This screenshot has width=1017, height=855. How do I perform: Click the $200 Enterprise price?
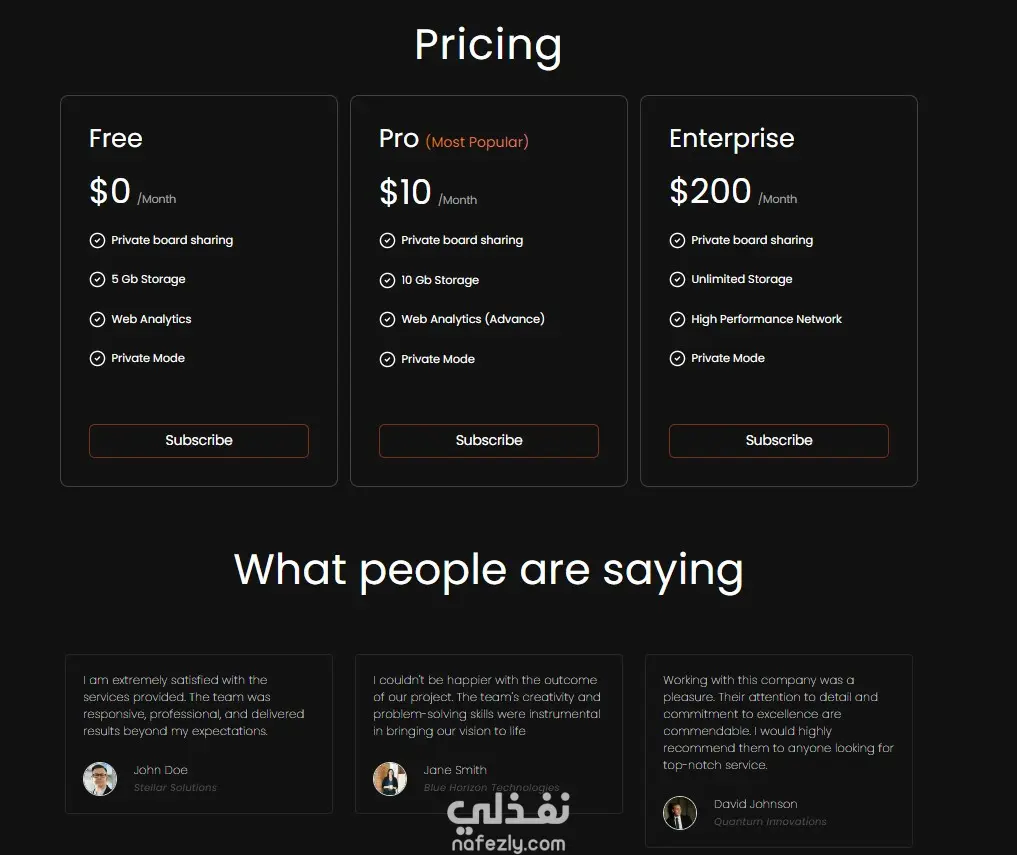[710, 191]
